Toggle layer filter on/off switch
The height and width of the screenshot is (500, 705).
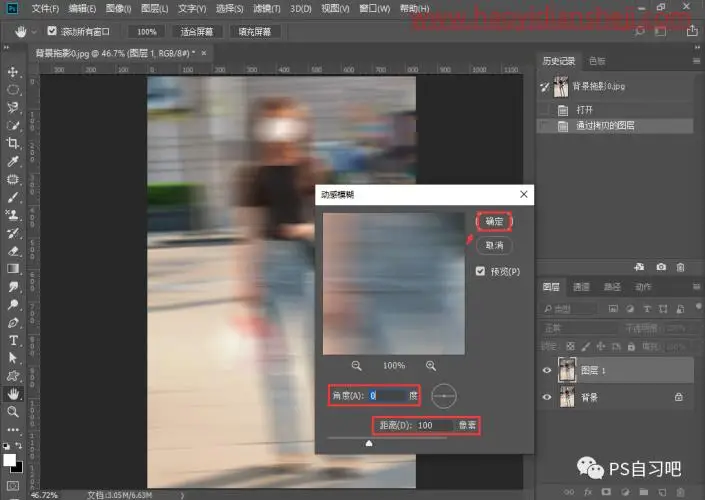click(x=698, y=307)
